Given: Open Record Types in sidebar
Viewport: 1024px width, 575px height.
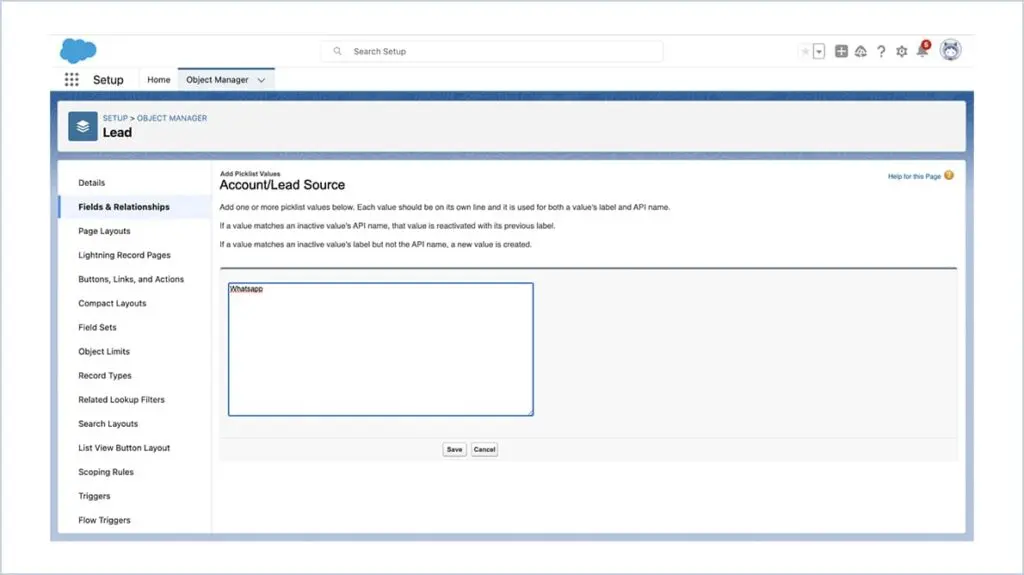Looking at the screenshot, I should point(105,376).
